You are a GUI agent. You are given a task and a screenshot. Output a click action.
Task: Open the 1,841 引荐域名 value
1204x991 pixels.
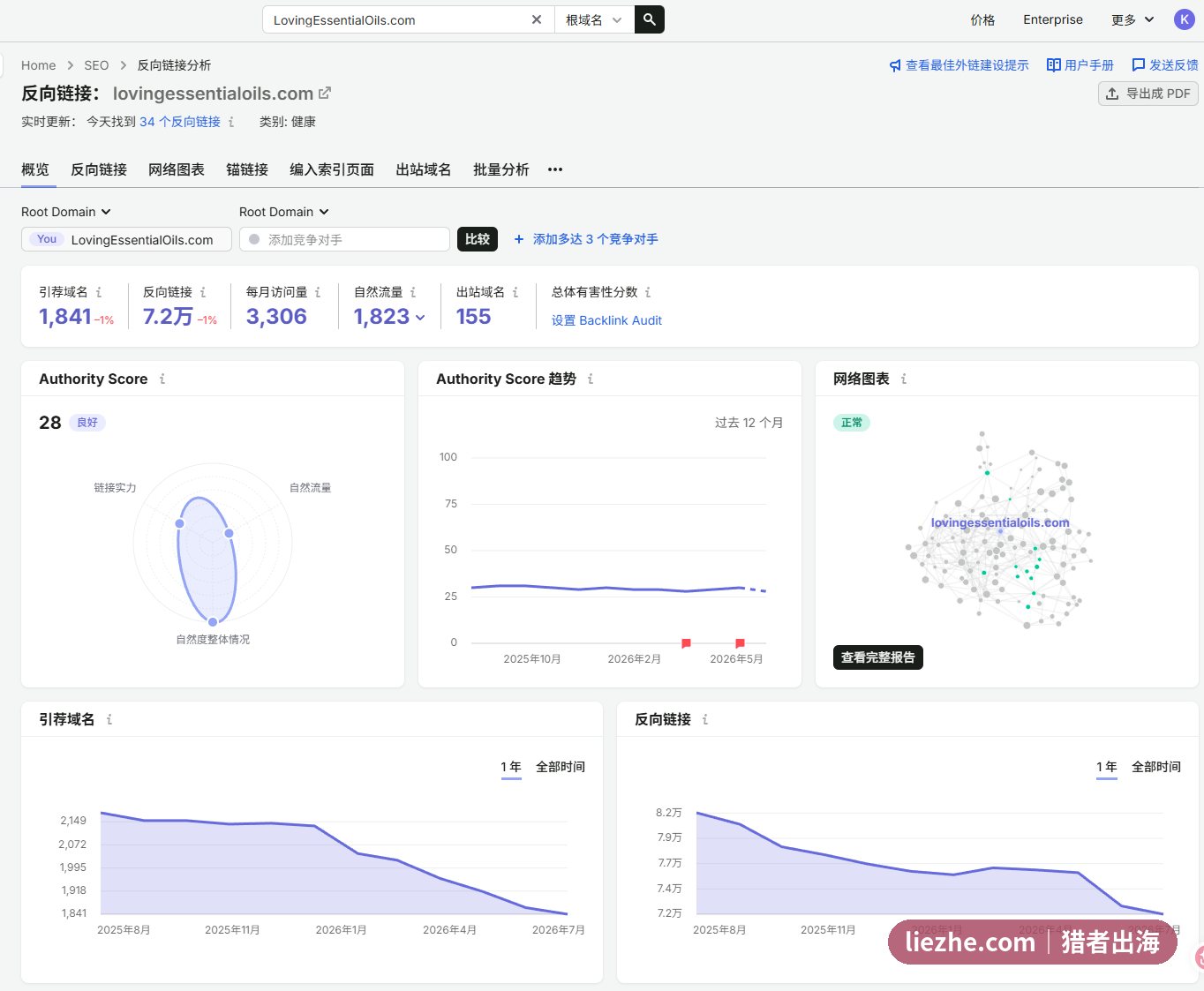[x=65, y=317]
